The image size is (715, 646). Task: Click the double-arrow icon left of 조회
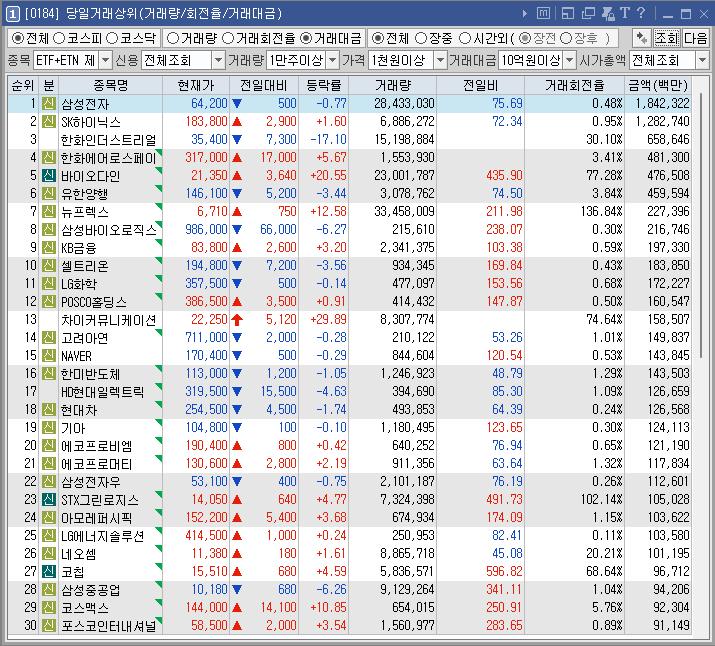[x=642, y=38]
